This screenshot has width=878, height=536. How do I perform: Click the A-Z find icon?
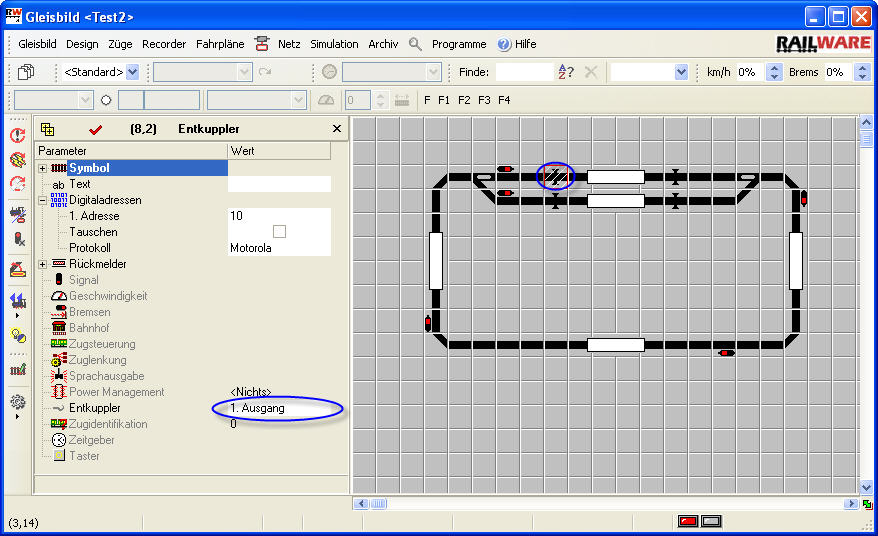click(566, 72)
